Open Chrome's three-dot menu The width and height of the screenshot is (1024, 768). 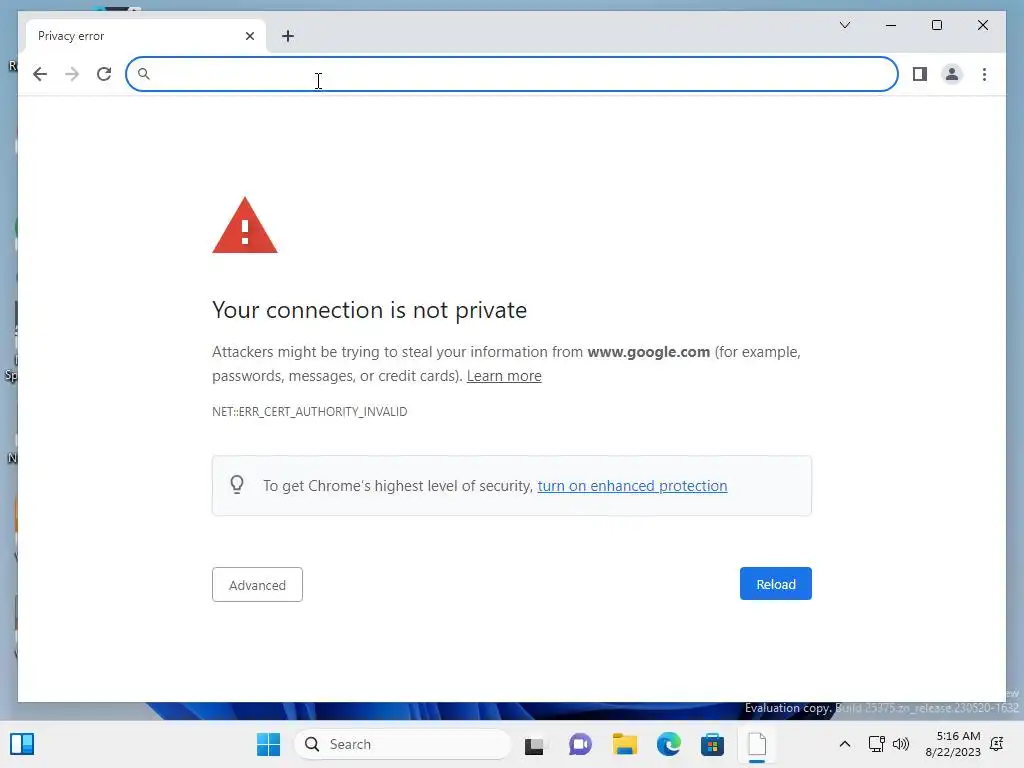(984, 74)
